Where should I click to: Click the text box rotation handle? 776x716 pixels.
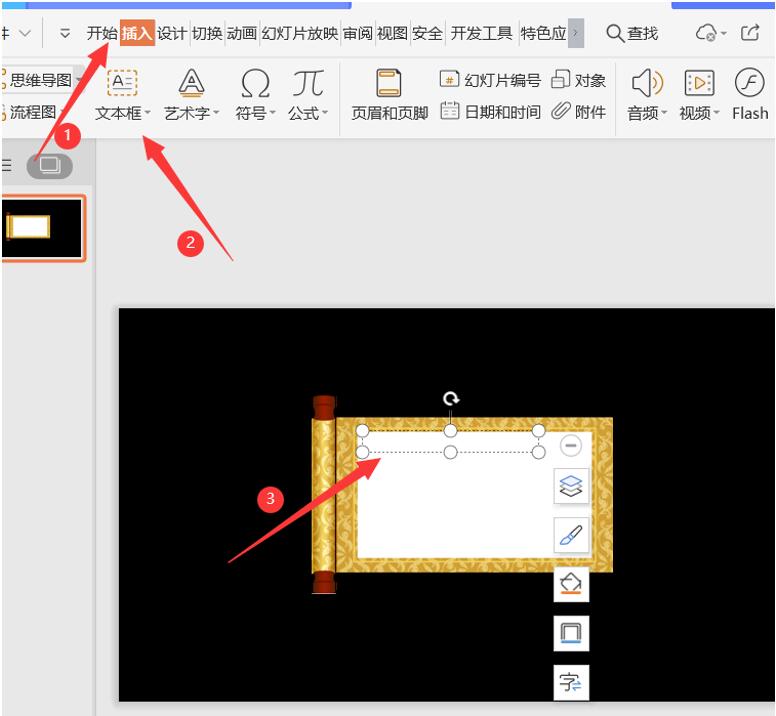point(450,398)
